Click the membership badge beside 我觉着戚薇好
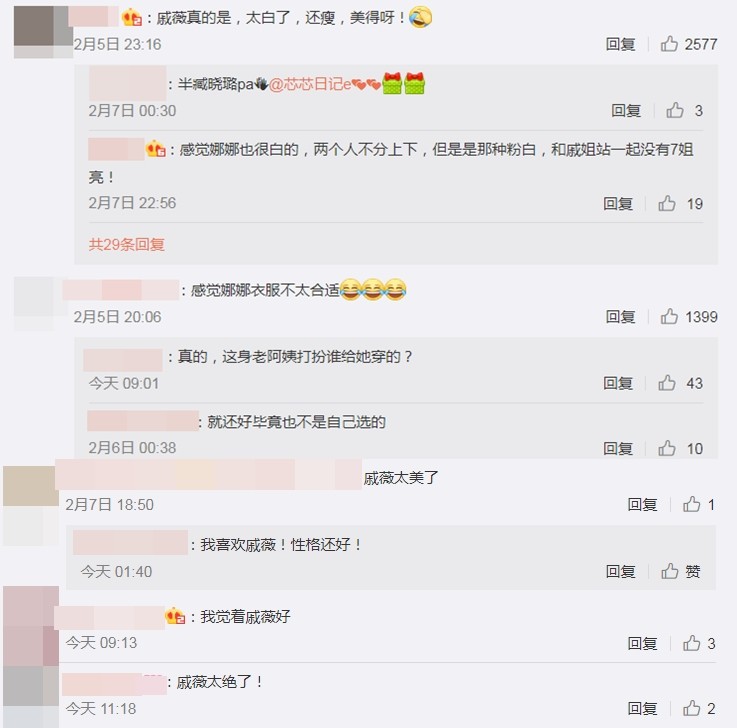The height and width of the screenshot is (728, 737). point(175,616)
